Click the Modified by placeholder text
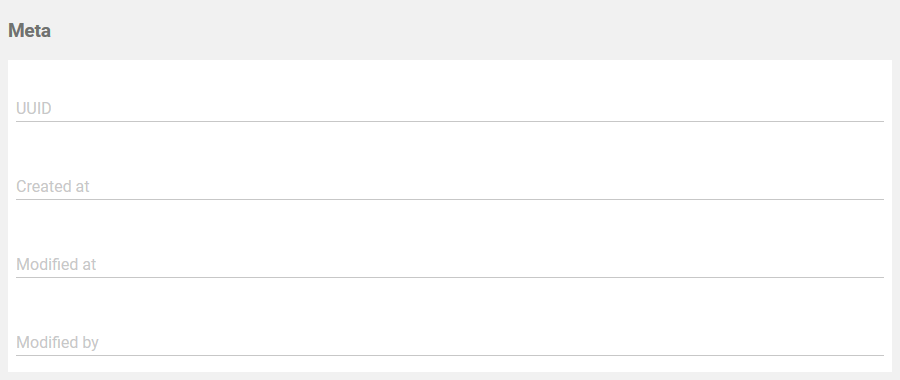The image size is (900, 380). (x=57, y=343)
